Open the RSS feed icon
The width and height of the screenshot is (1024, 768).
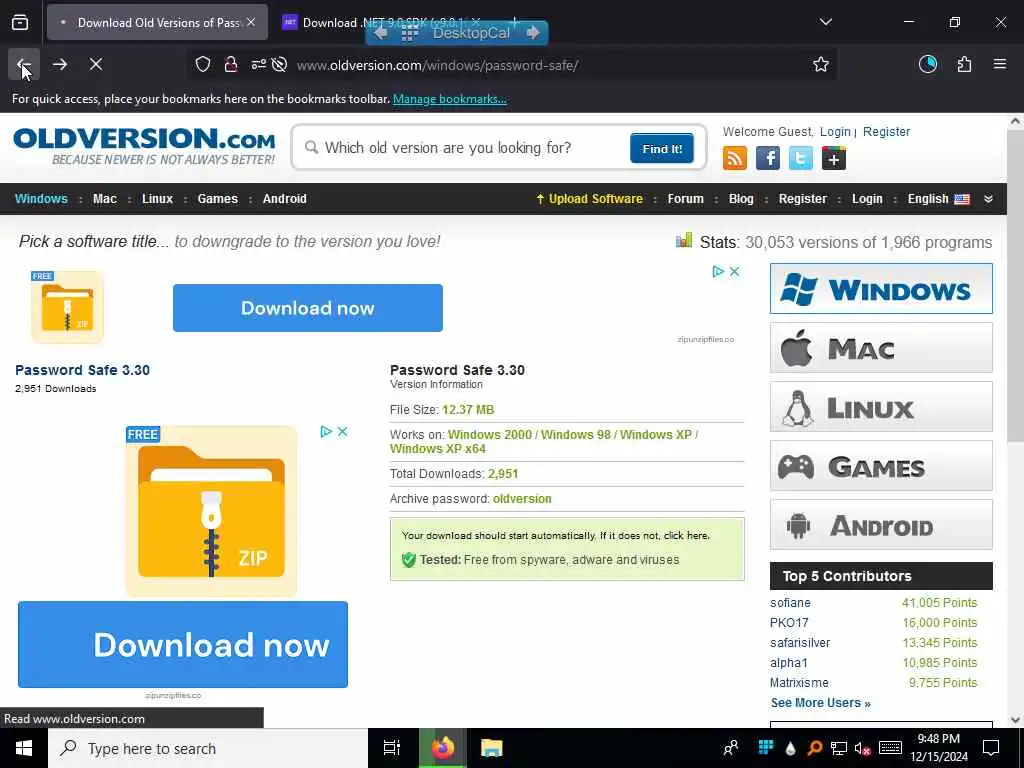pos(735,158)
